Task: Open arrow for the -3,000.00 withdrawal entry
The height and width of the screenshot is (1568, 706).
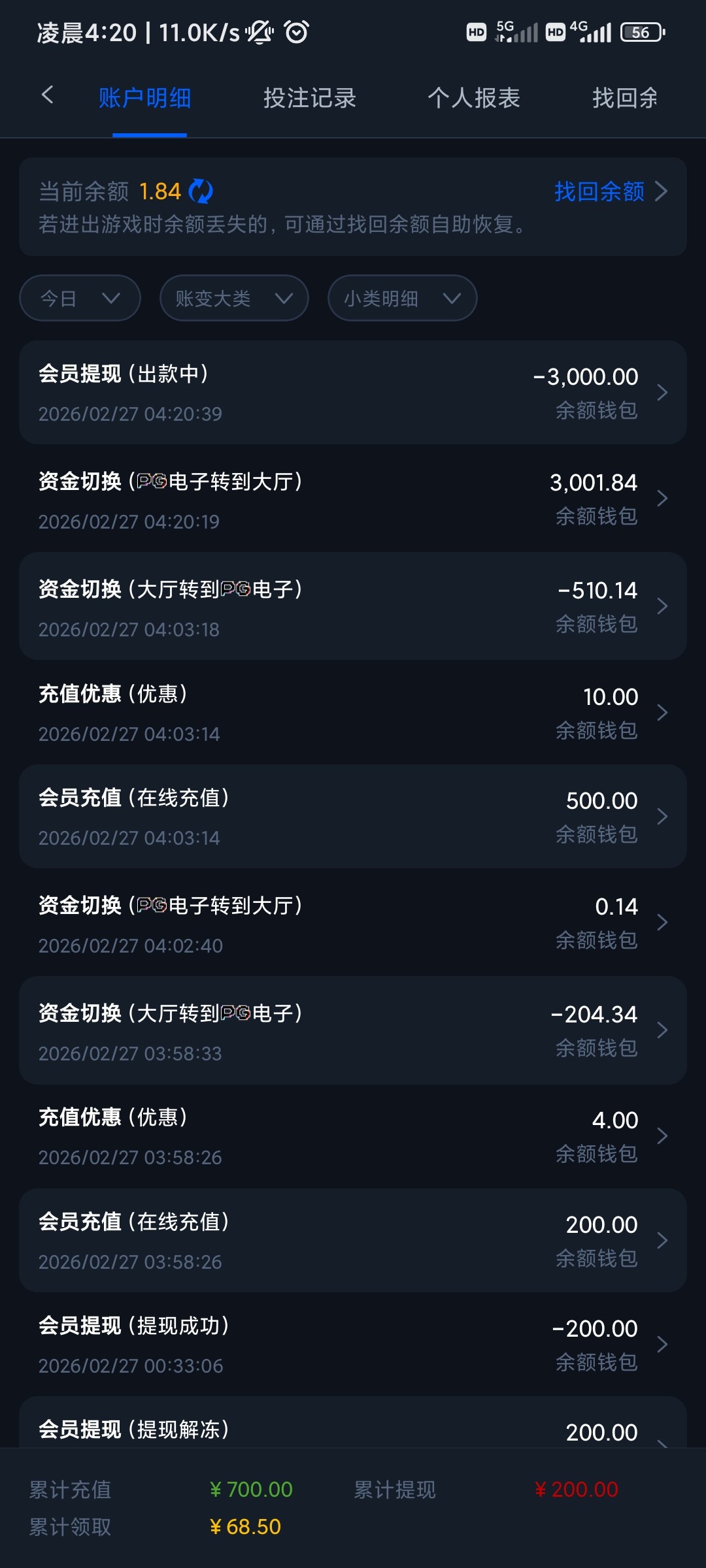Action: click(x=662, y=393)
